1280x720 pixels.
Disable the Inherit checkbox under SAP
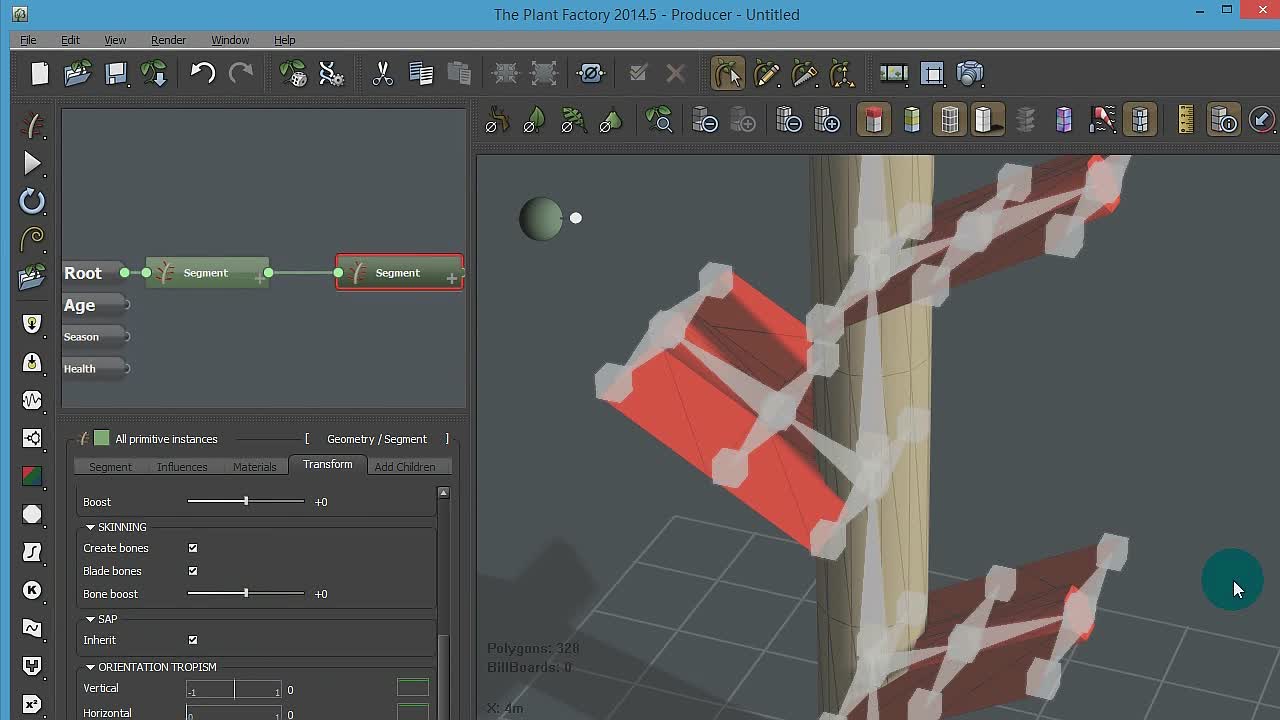point(193,640)
